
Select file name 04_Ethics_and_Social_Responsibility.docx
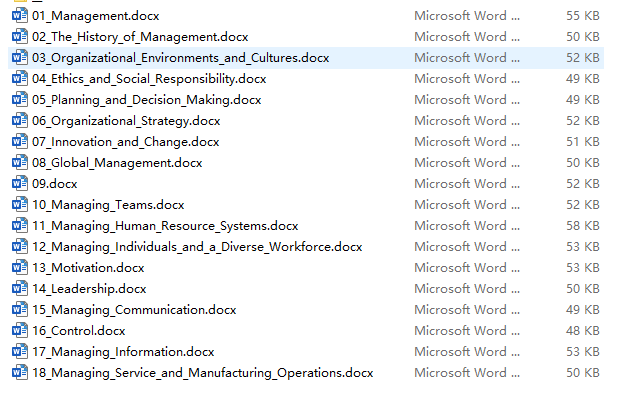tap(149, 79)
